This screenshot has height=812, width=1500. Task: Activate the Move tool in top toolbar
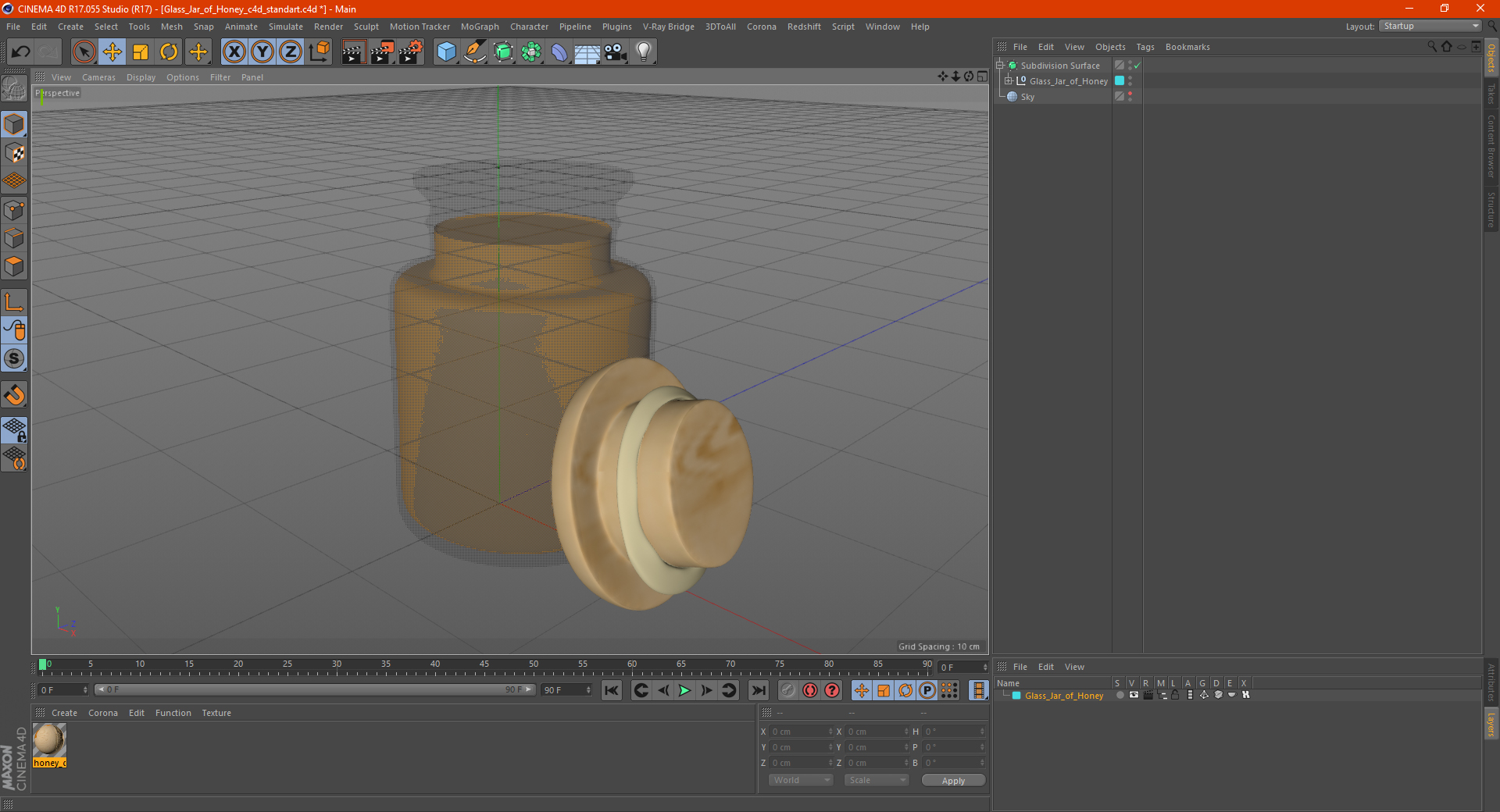pos(112,52)
